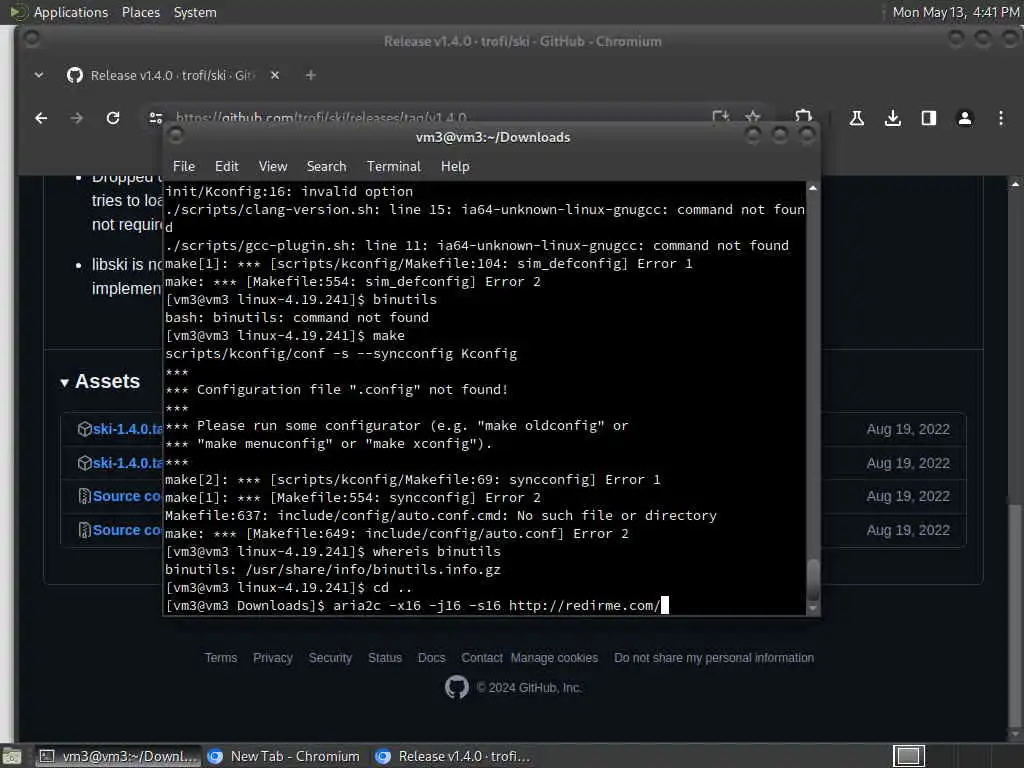Close the Release v1.4.0 browser tab

(x=275, y=75)
